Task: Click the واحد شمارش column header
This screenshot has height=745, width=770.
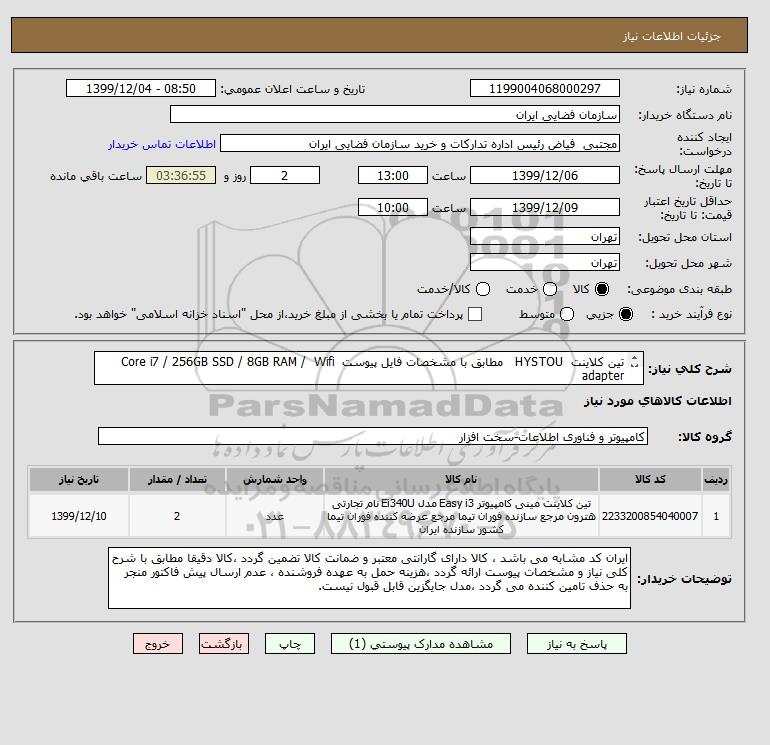Action: [x=275, y=479]
